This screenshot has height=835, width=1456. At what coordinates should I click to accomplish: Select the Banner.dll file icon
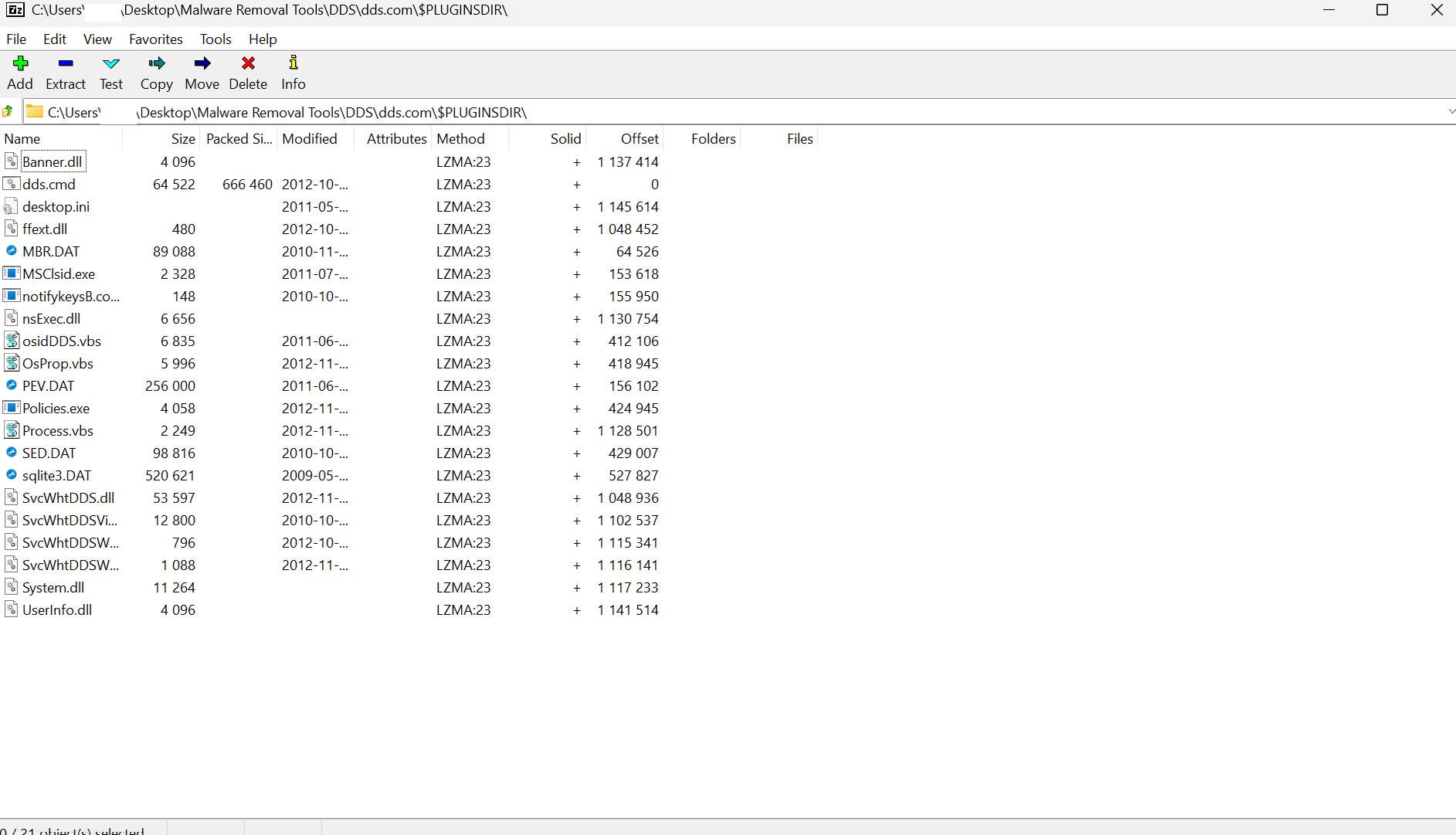[x=12, y=161]
